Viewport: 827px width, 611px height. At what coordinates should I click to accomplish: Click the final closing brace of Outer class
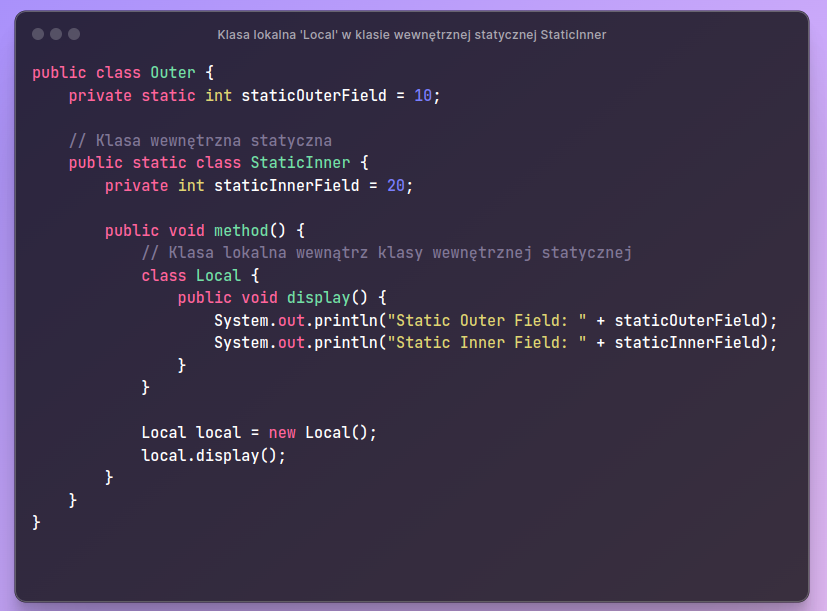37,523
